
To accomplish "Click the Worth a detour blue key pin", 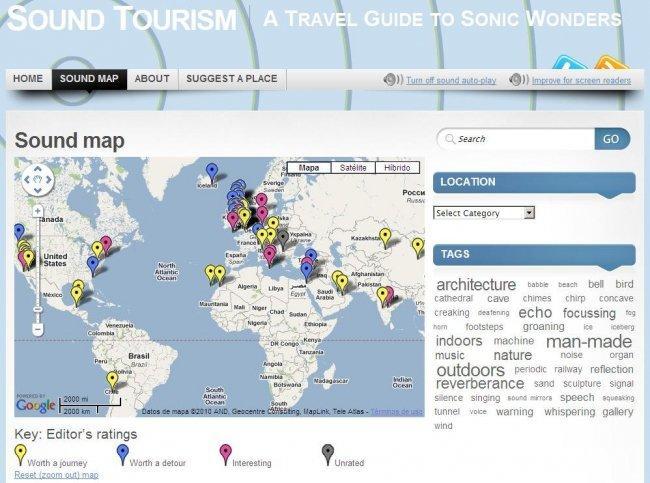I will [123, 454].
